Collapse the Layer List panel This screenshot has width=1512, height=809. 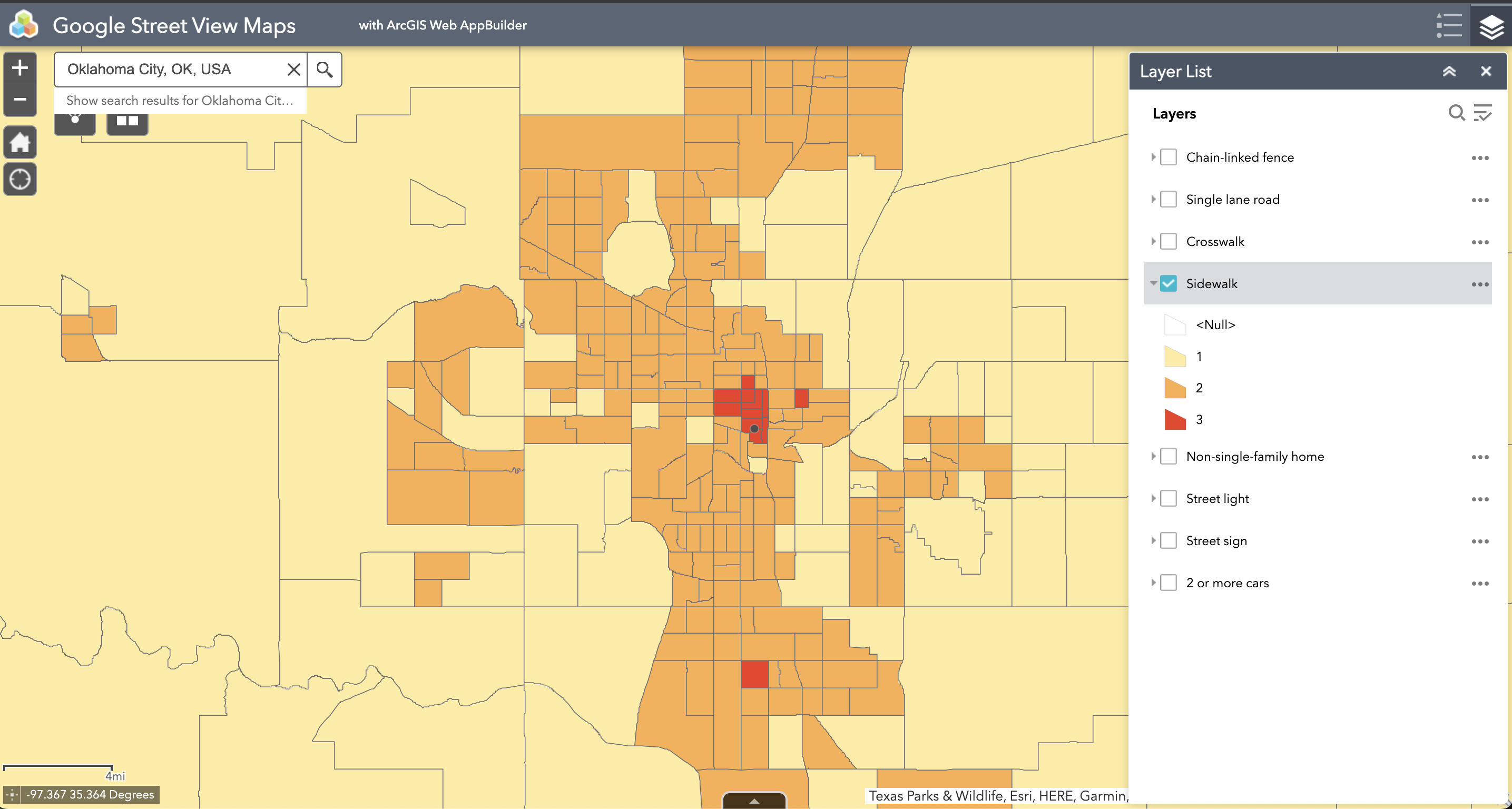[1449, 72]
